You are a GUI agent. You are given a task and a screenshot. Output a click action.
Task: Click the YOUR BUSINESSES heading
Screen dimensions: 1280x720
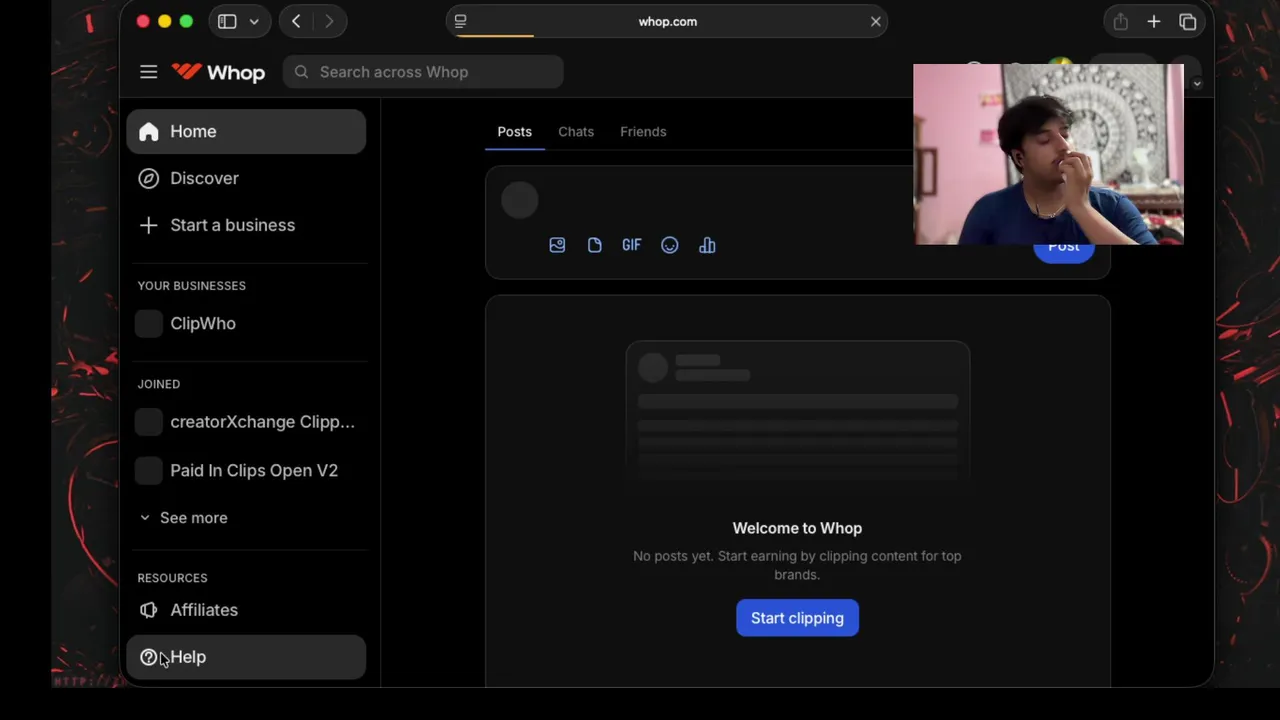click(x=192, y=286)
